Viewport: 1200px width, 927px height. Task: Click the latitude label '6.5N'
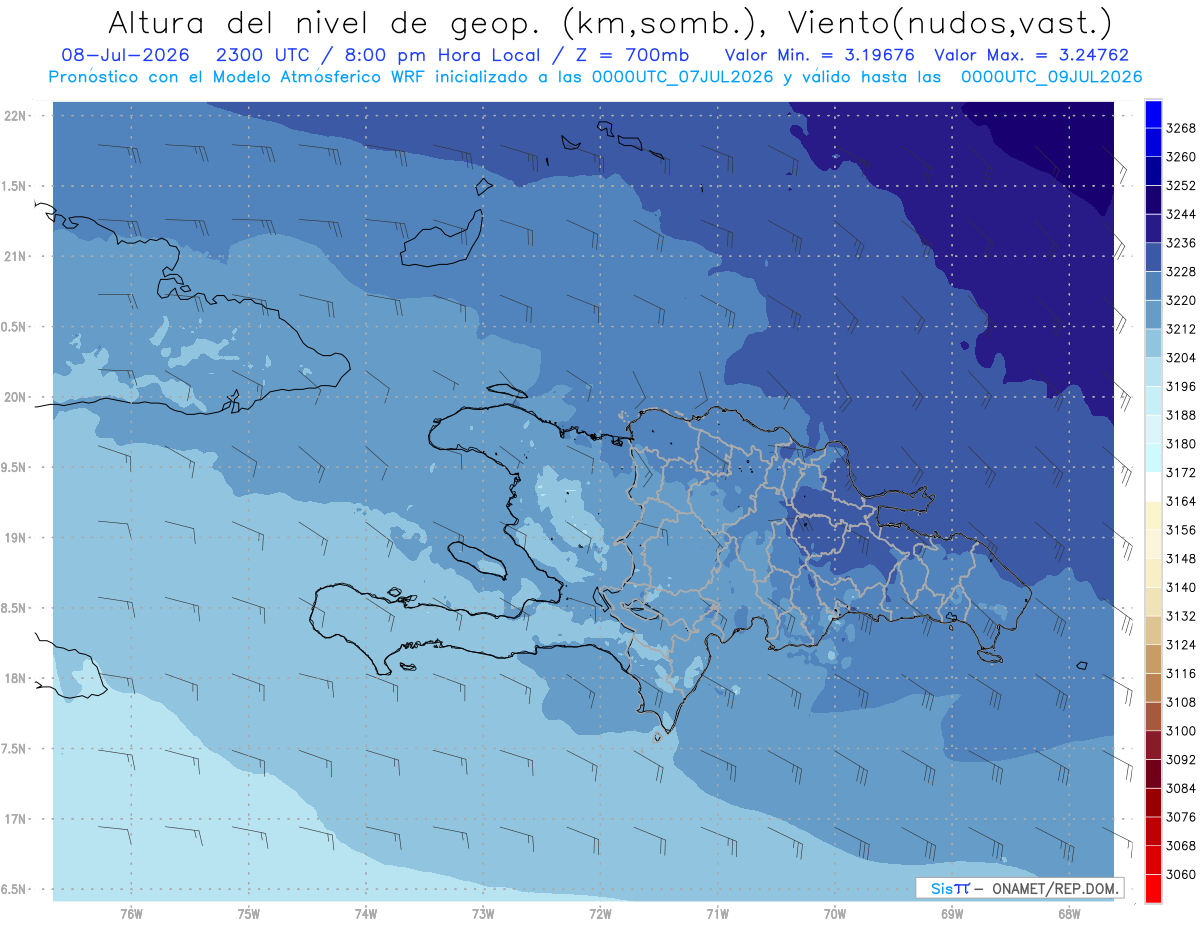[x=13, y=889]
